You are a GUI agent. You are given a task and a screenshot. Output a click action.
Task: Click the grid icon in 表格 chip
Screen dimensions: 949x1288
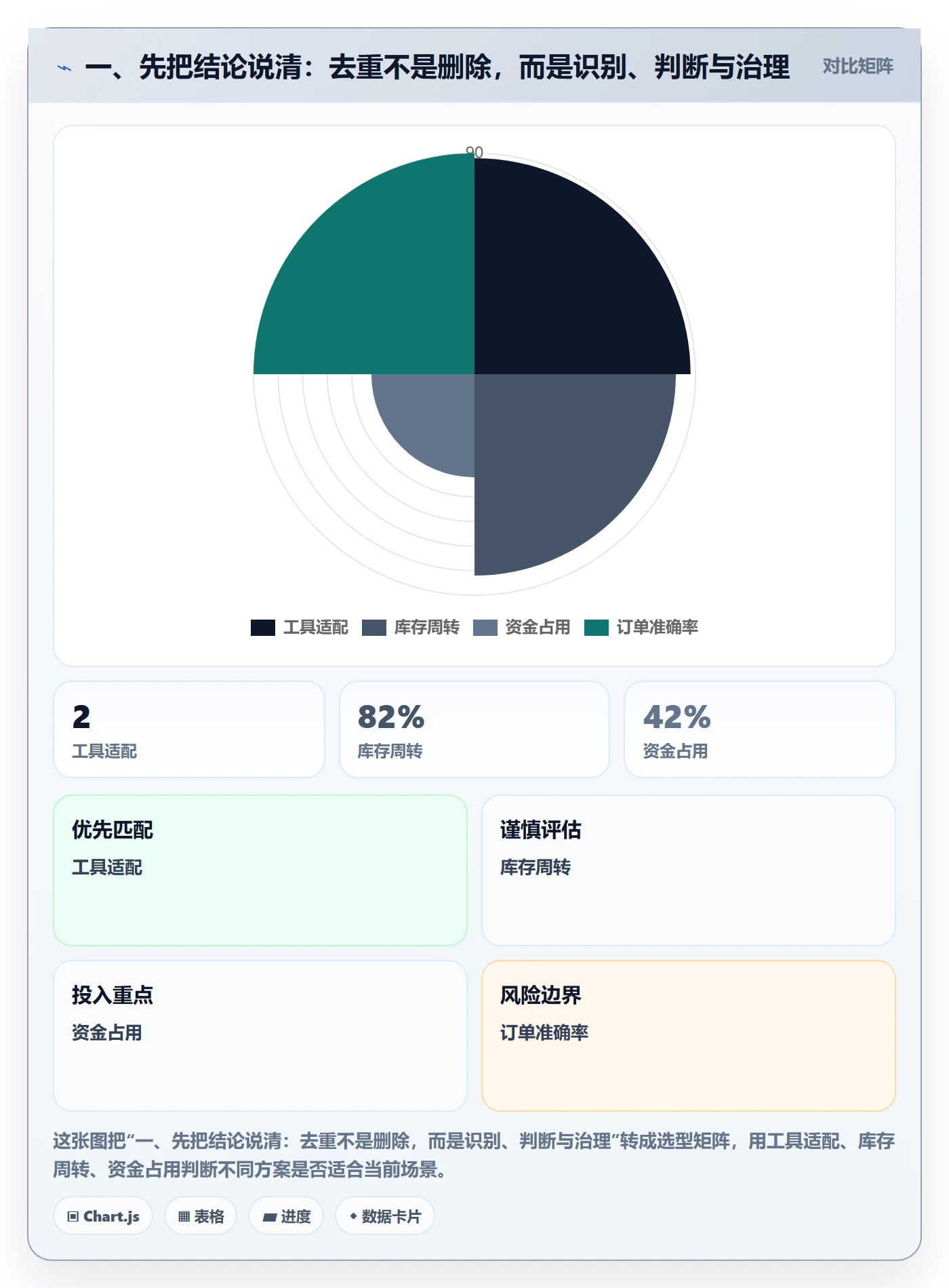click(x=184, y=1217)
